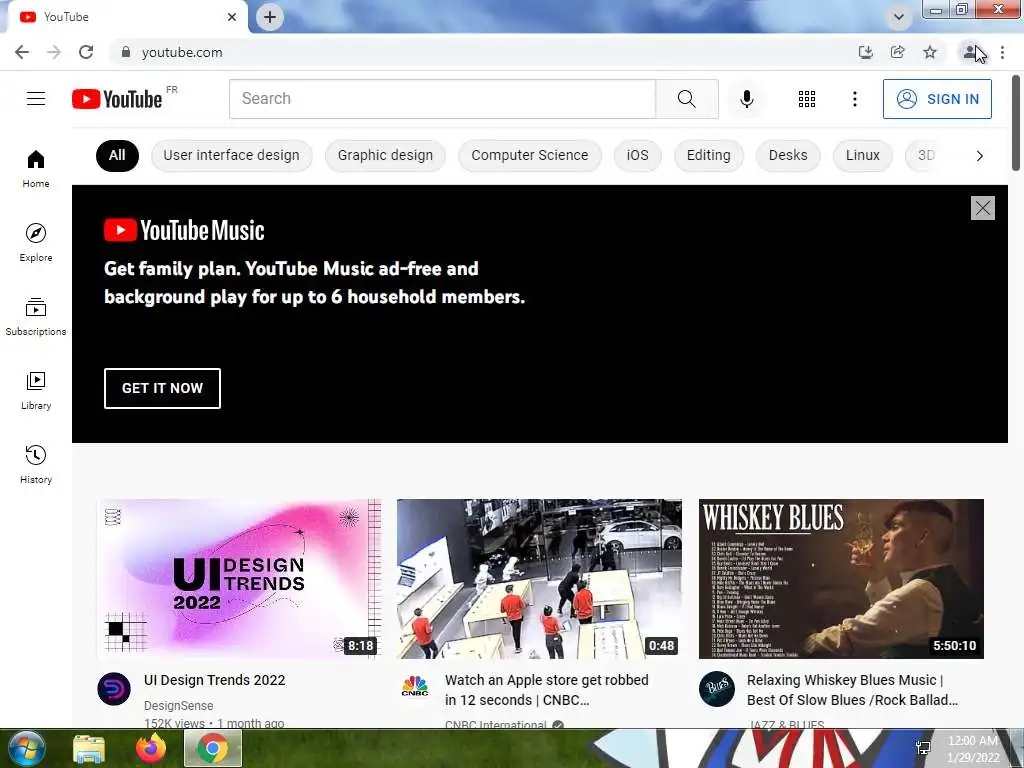1024x768 pixels.
Task: Click GET IT NOW button
Action: tap(162, 388)
